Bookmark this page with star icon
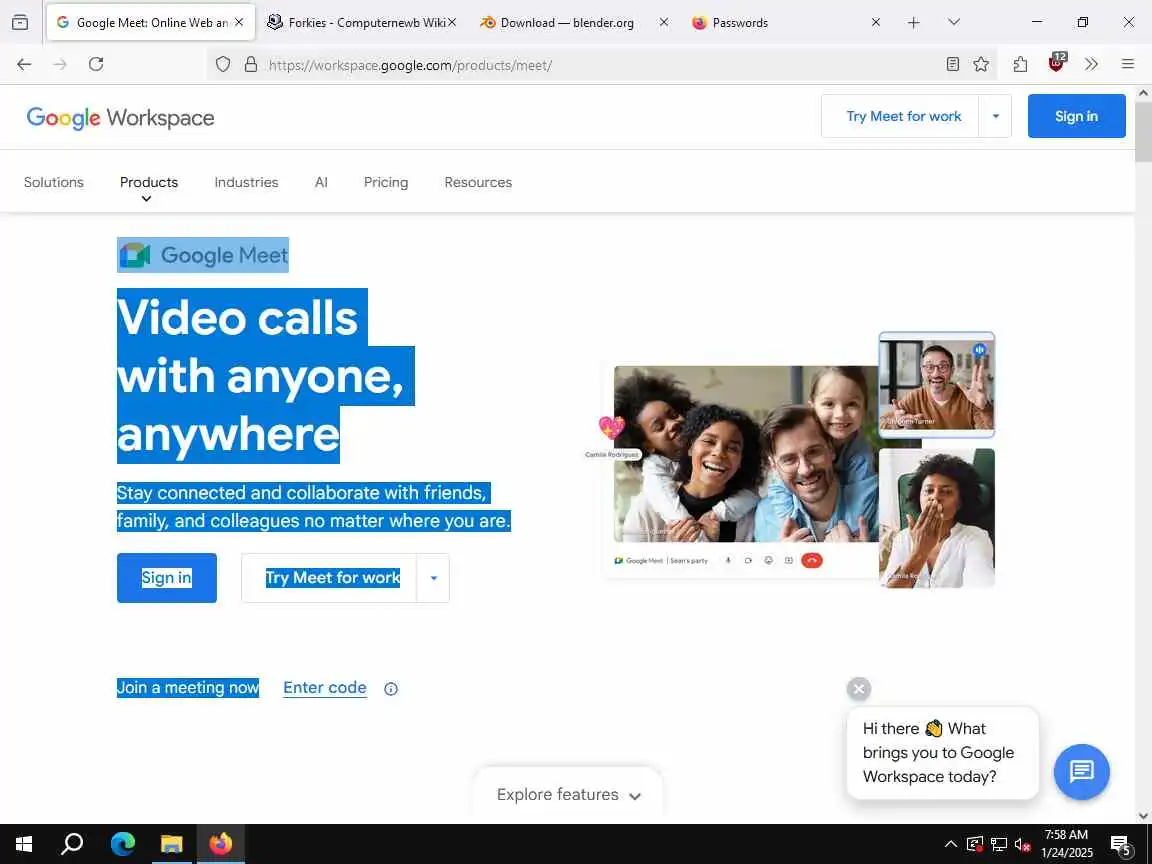Image resolution: width=1152 pixels, height=864 pixels. click(981, 65)
